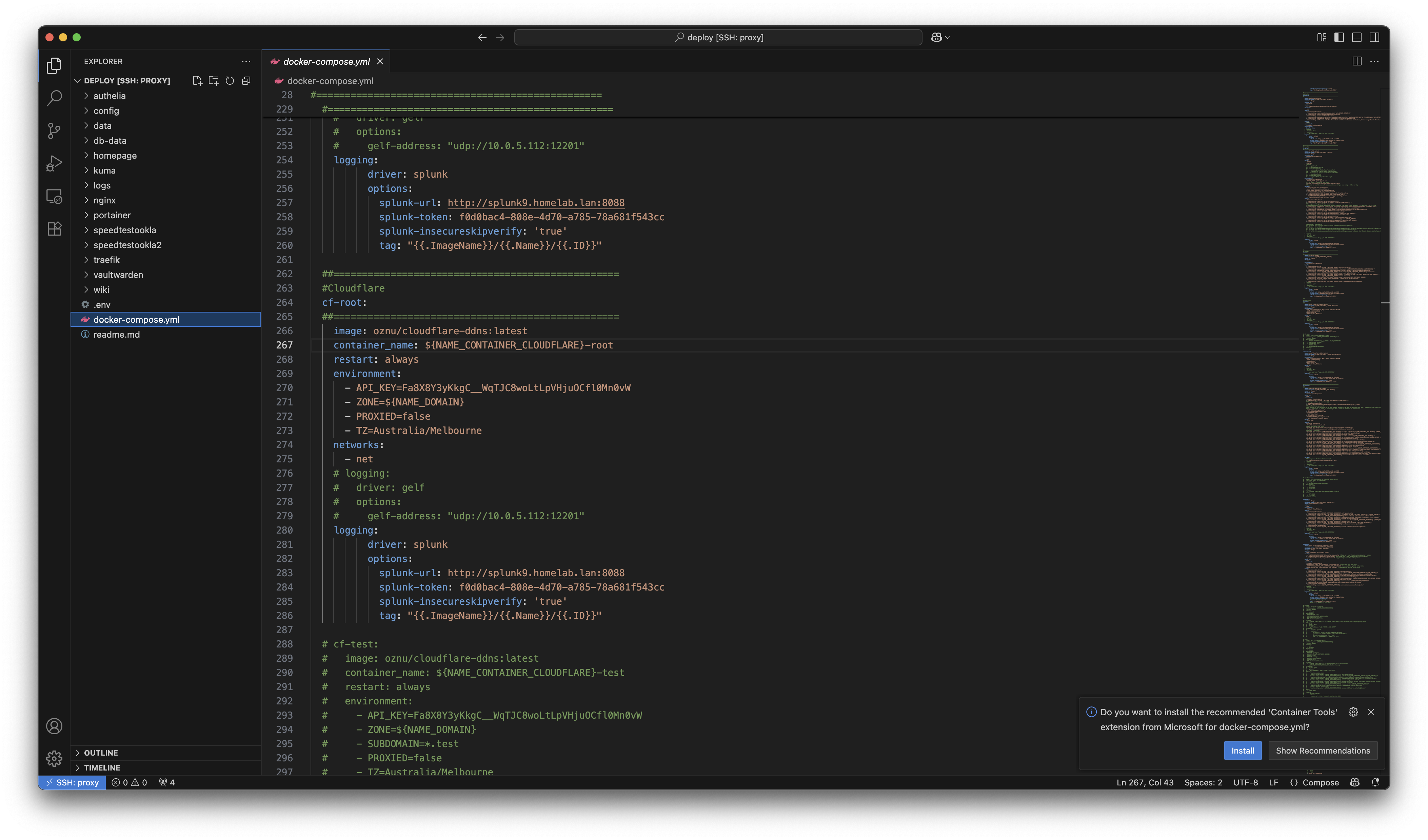This screenshot has width=1428, height=840.
Task: Open the Search view in activity bar
Action: pos(54,98)
